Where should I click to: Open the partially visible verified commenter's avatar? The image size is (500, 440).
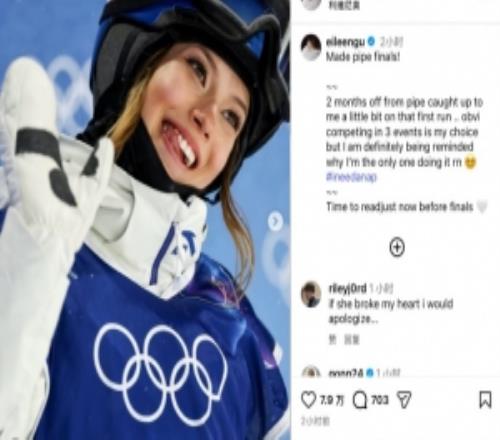tap(311, 371)
